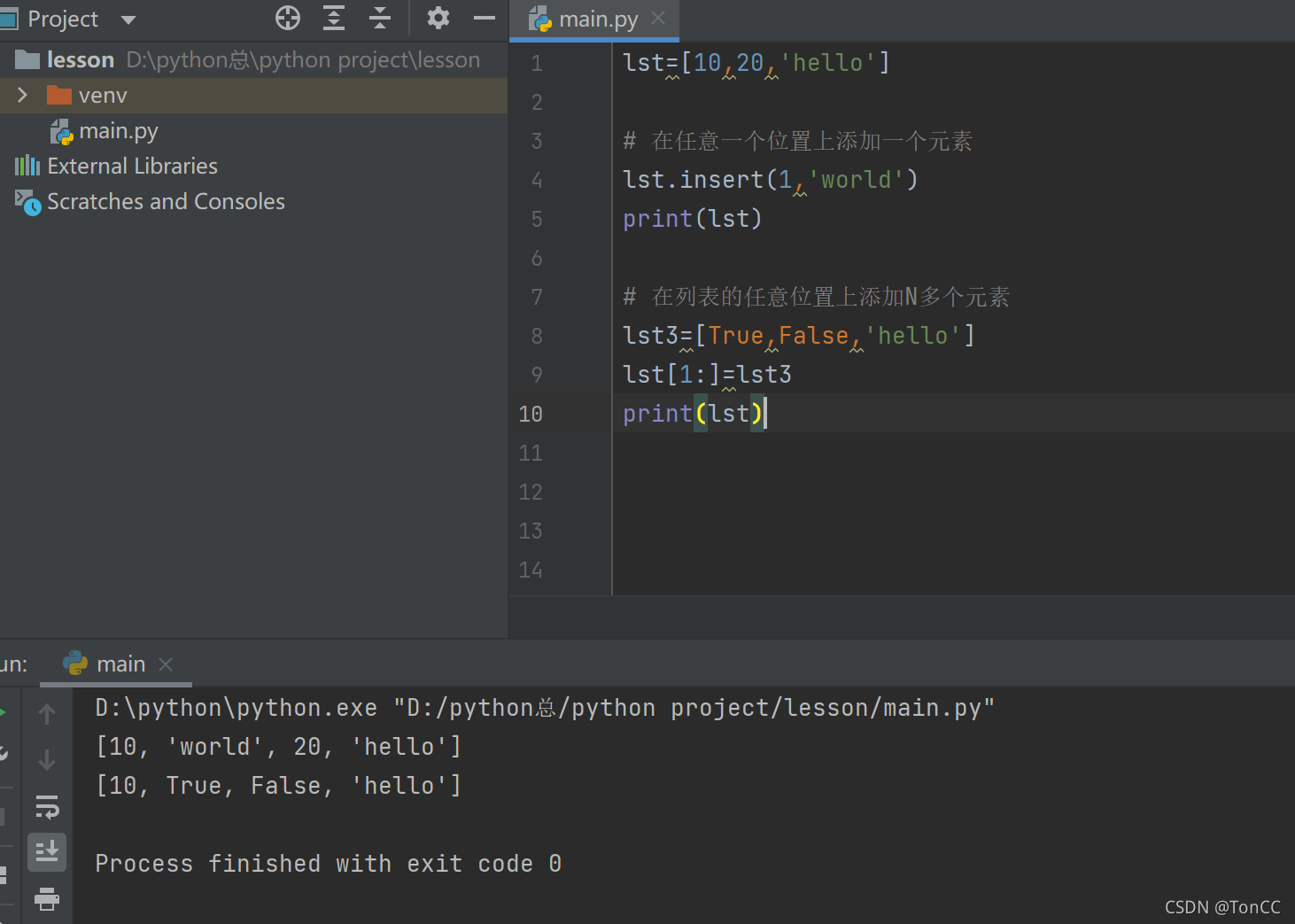Screen dimensions: 1295x924
Task: Click the lst=[10,20,'hello'] line
Action: [x=756, y=63]
